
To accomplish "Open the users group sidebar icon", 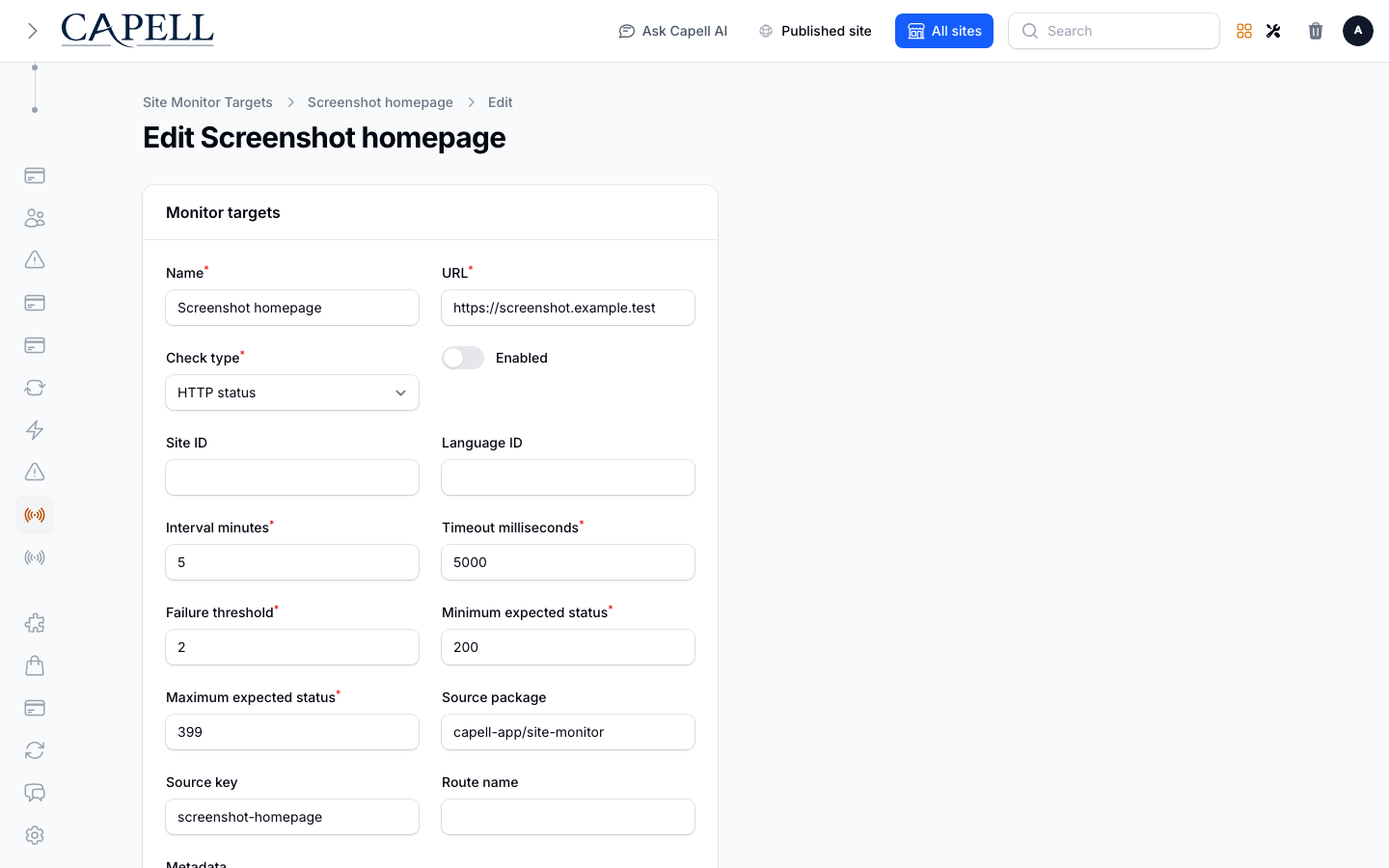I will click(x=35, y=218).
